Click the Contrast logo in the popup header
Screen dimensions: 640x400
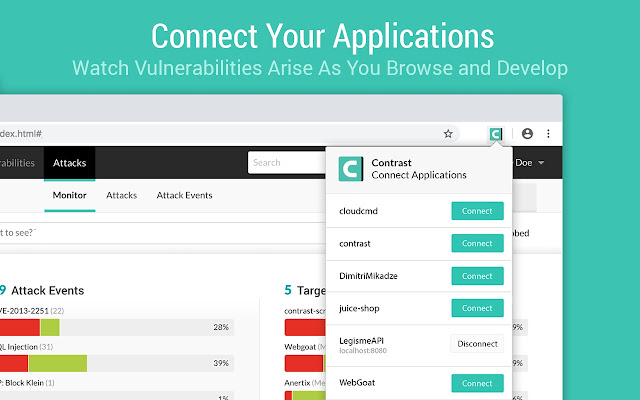[x=351, y=169]
